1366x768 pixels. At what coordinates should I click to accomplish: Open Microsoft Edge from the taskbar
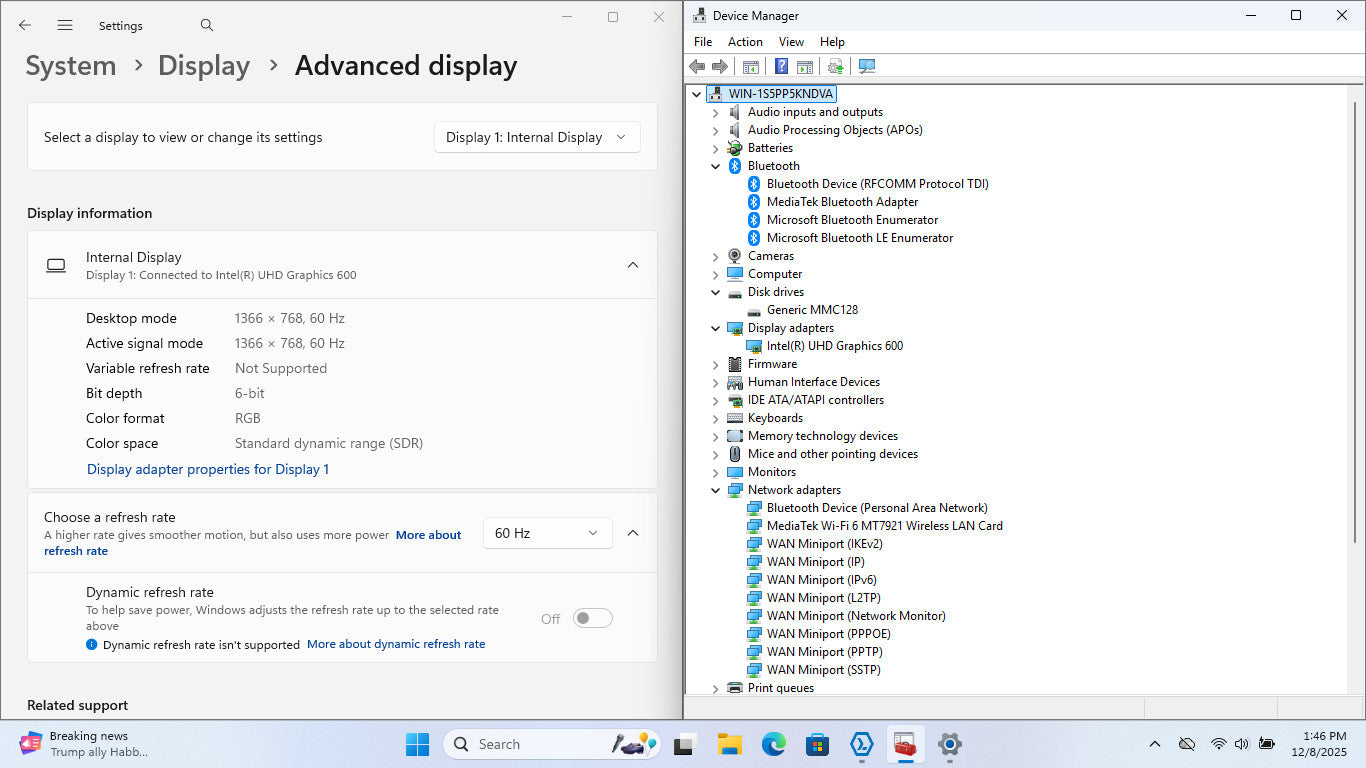(773, 744)
